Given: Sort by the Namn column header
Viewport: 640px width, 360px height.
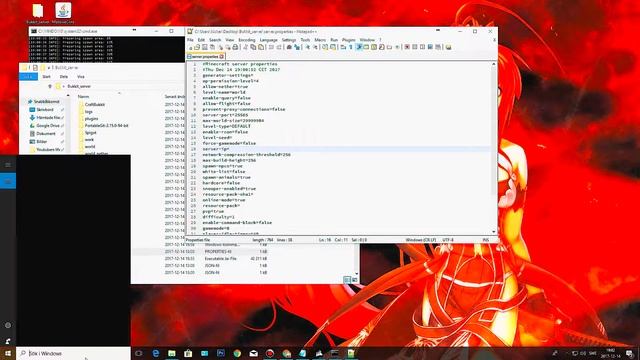Looking at the screenshot, I should (x=83, y=97).
